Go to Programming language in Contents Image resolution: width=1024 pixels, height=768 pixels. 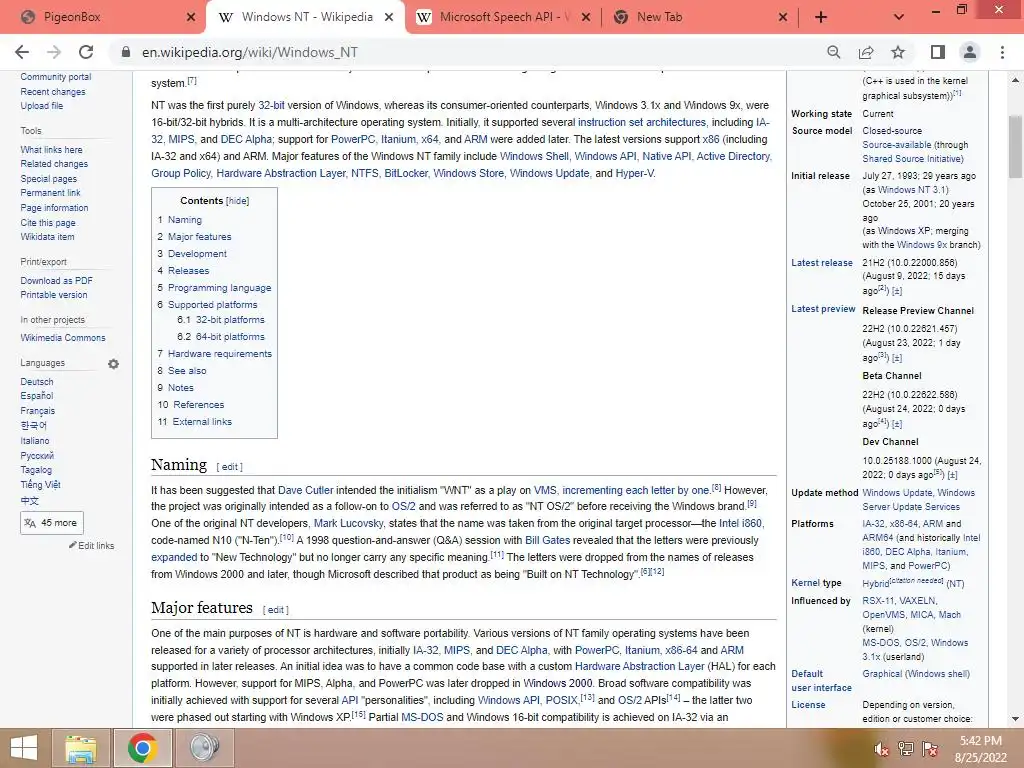click(x=219, y=288)
